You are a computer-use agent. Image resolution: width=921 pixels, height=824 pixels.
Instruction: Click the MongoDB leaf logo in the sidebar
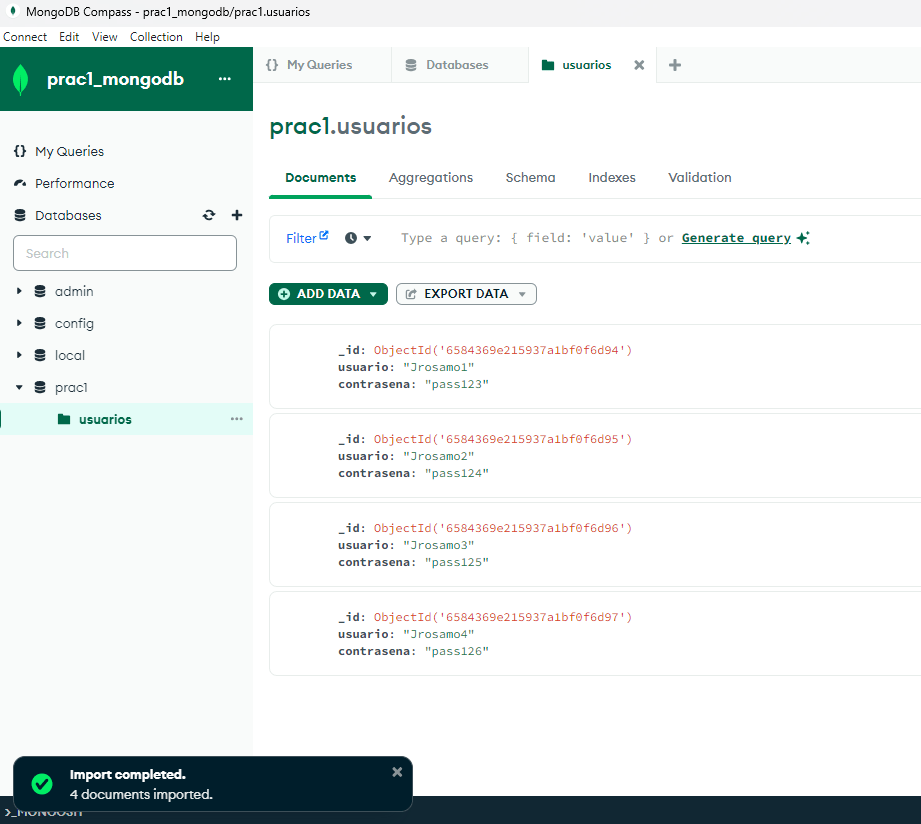point(21,79)
